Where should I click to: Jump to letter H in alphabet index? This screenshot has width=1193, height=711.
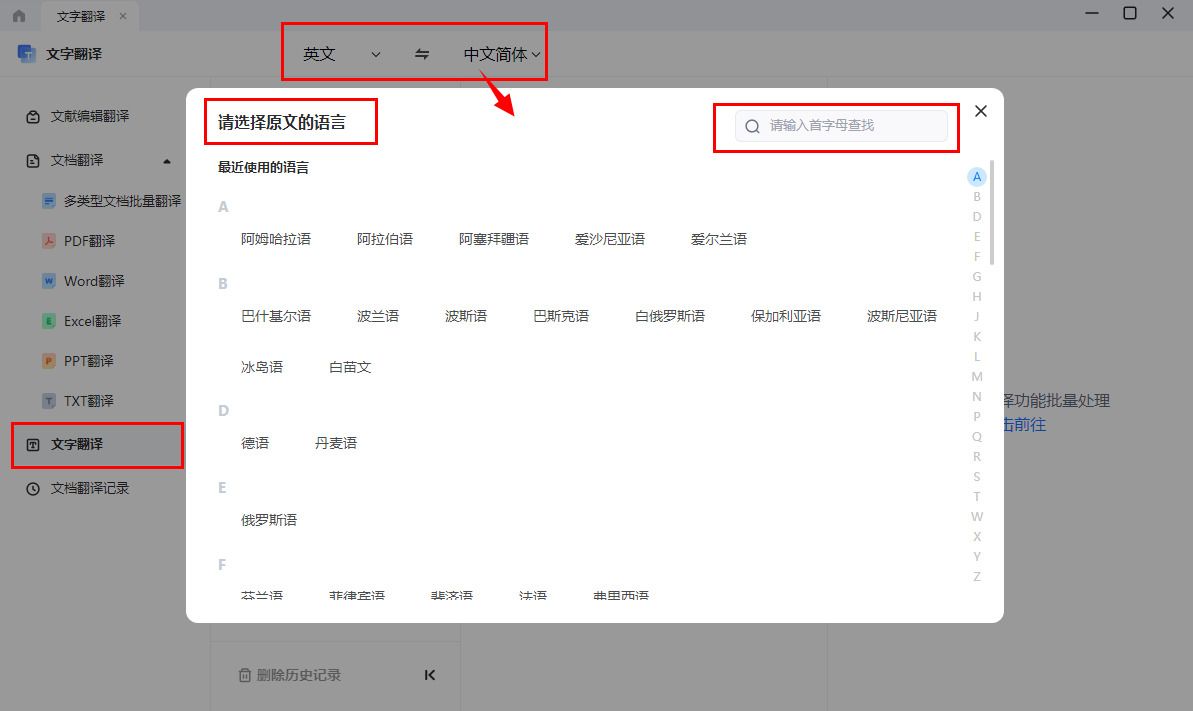(x=977, y=297)
